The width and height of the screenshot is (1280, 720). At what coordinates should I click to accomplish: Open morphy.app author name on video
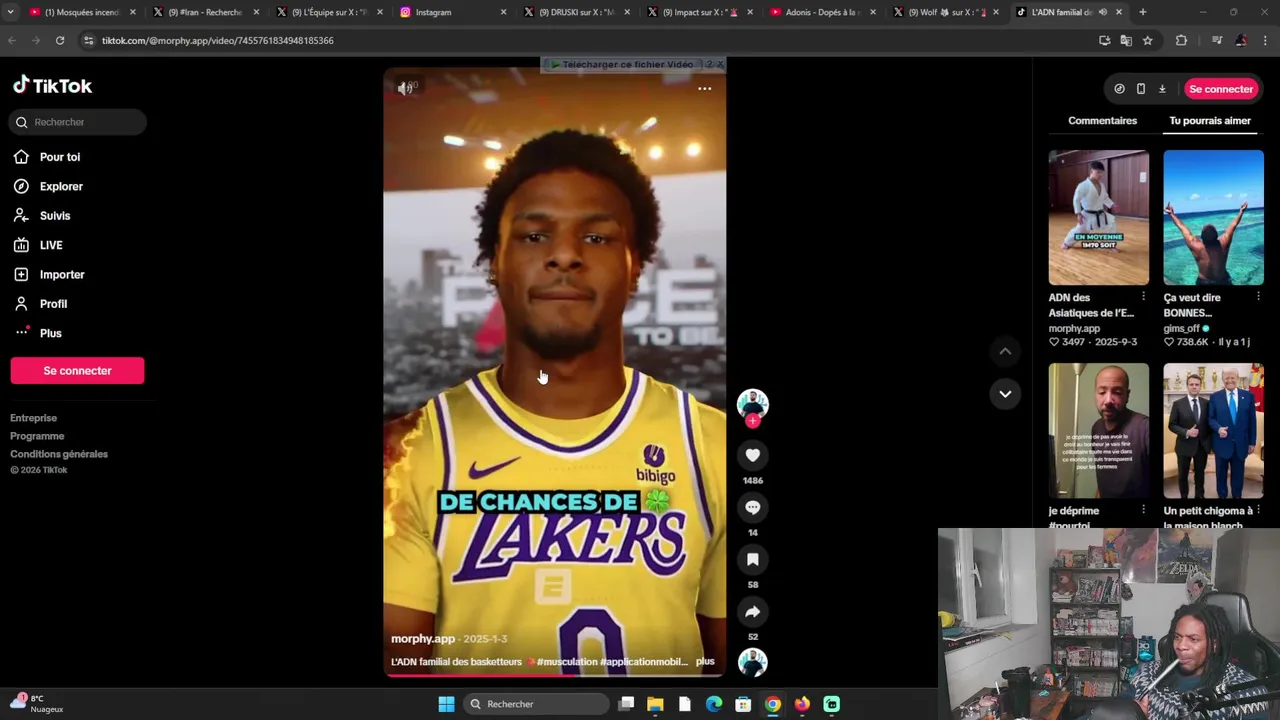[423, 638]
